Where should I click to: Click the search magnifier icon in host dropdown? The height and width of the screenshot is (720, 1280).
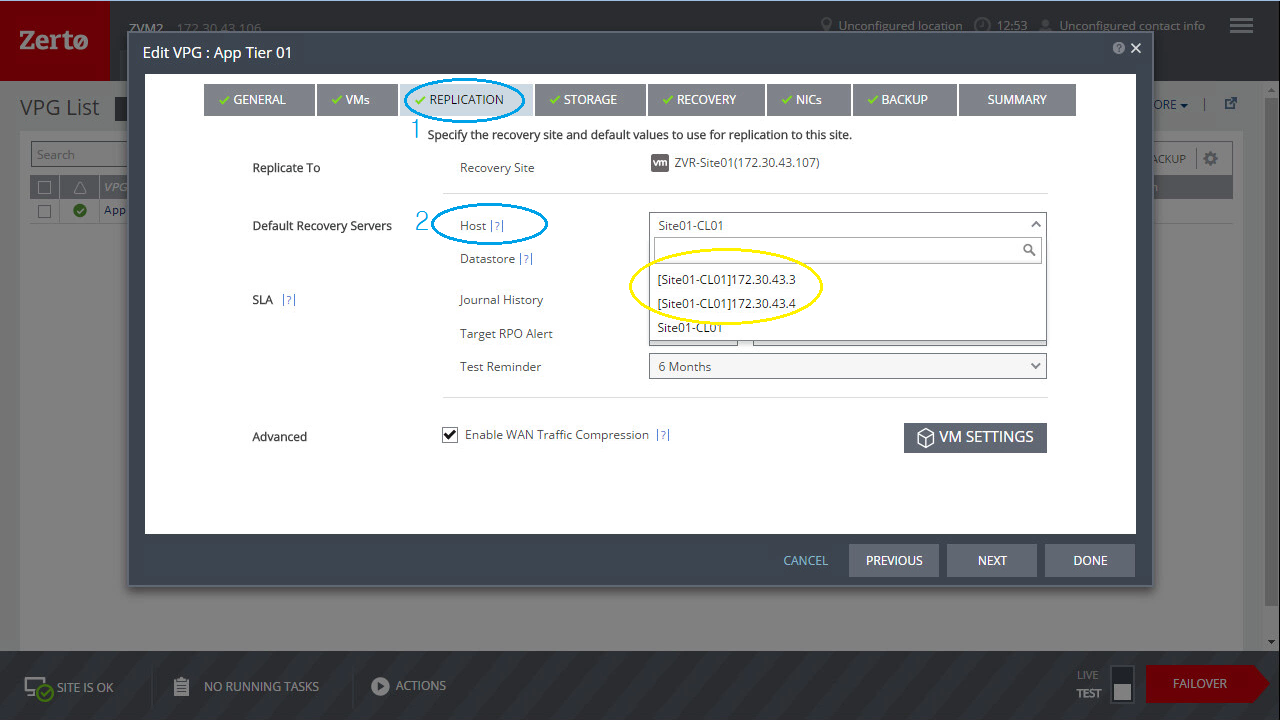[x=1029, y=250]
